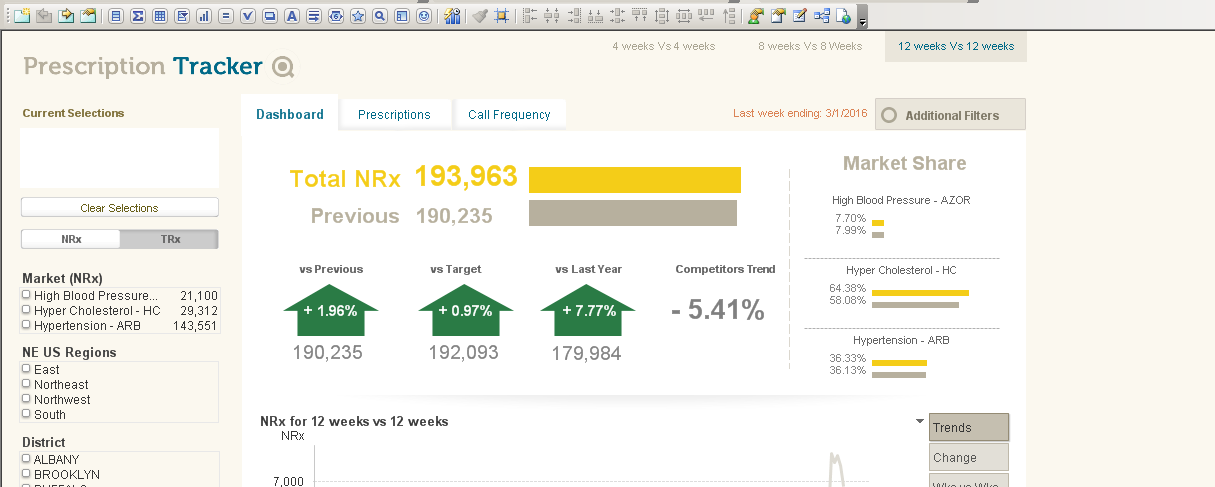Expand the Additional Filters panel
Screen dimensions: 1215x487
click(950, 115)
